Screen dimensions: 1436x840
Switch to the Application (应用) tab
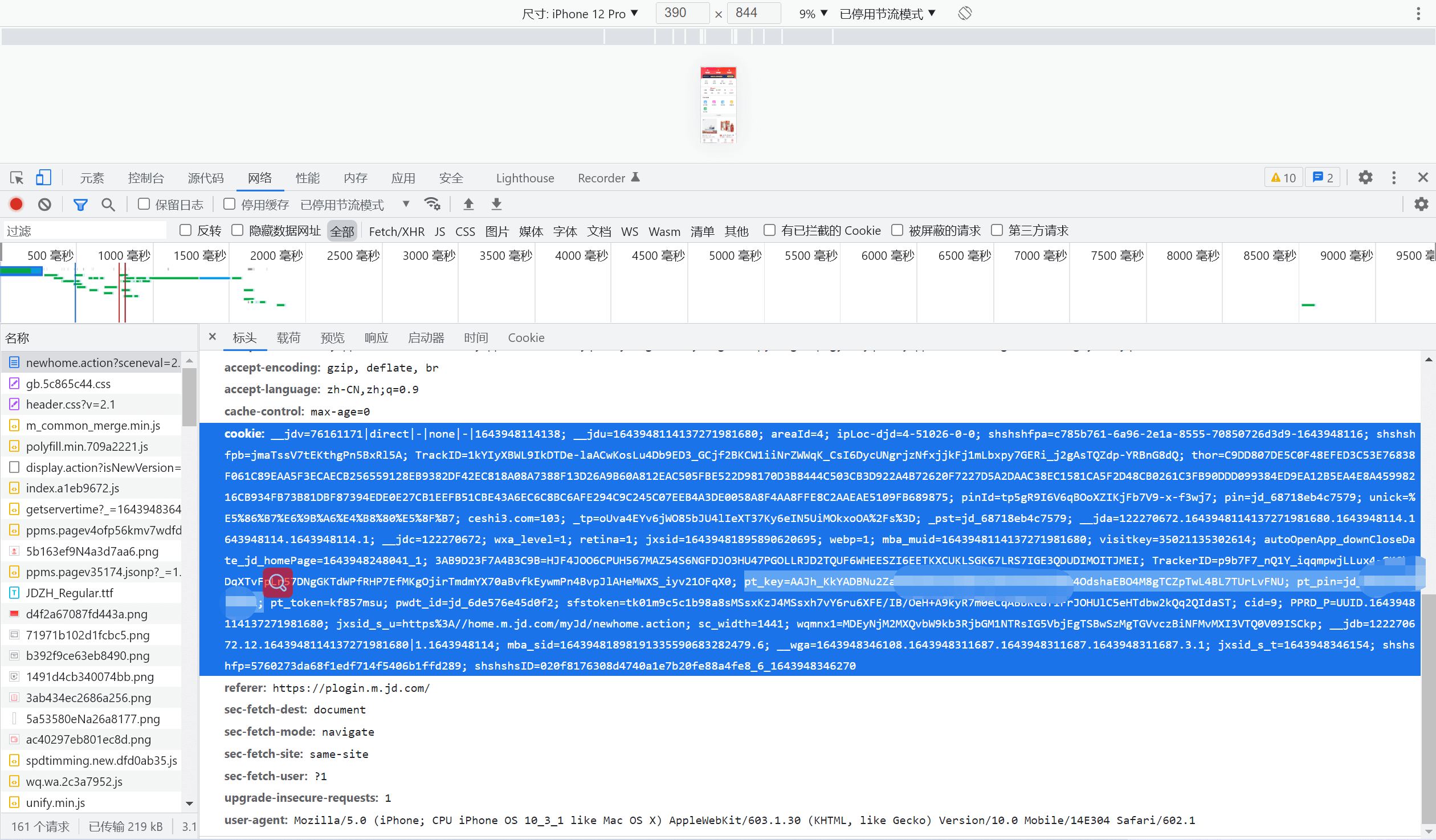tap(403, 178)
